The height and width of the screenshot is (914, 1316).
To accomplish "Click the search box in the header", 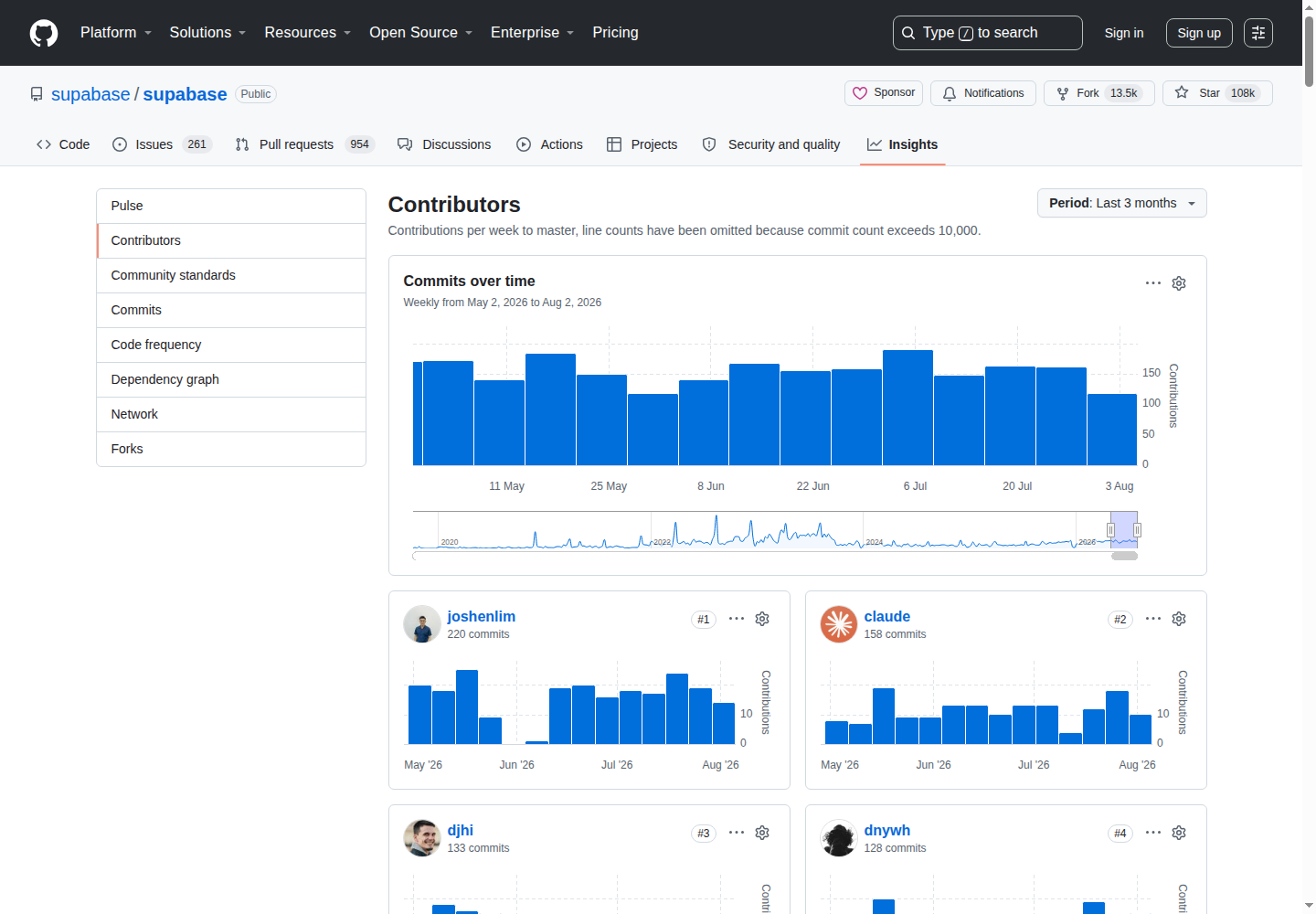I will coord(988,33).
